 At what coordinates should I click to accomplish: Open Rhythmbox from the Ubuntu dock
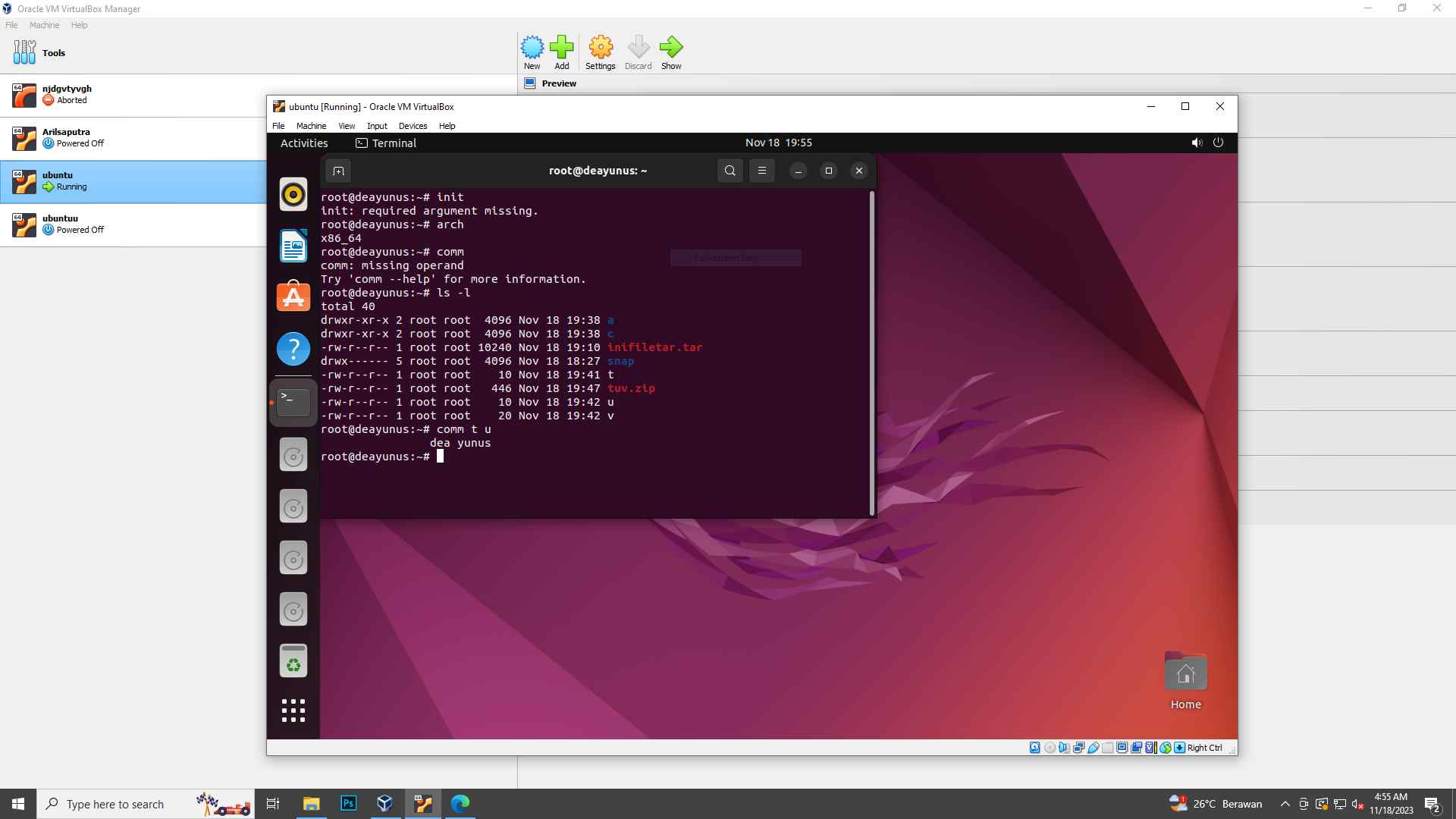[293, 194]
